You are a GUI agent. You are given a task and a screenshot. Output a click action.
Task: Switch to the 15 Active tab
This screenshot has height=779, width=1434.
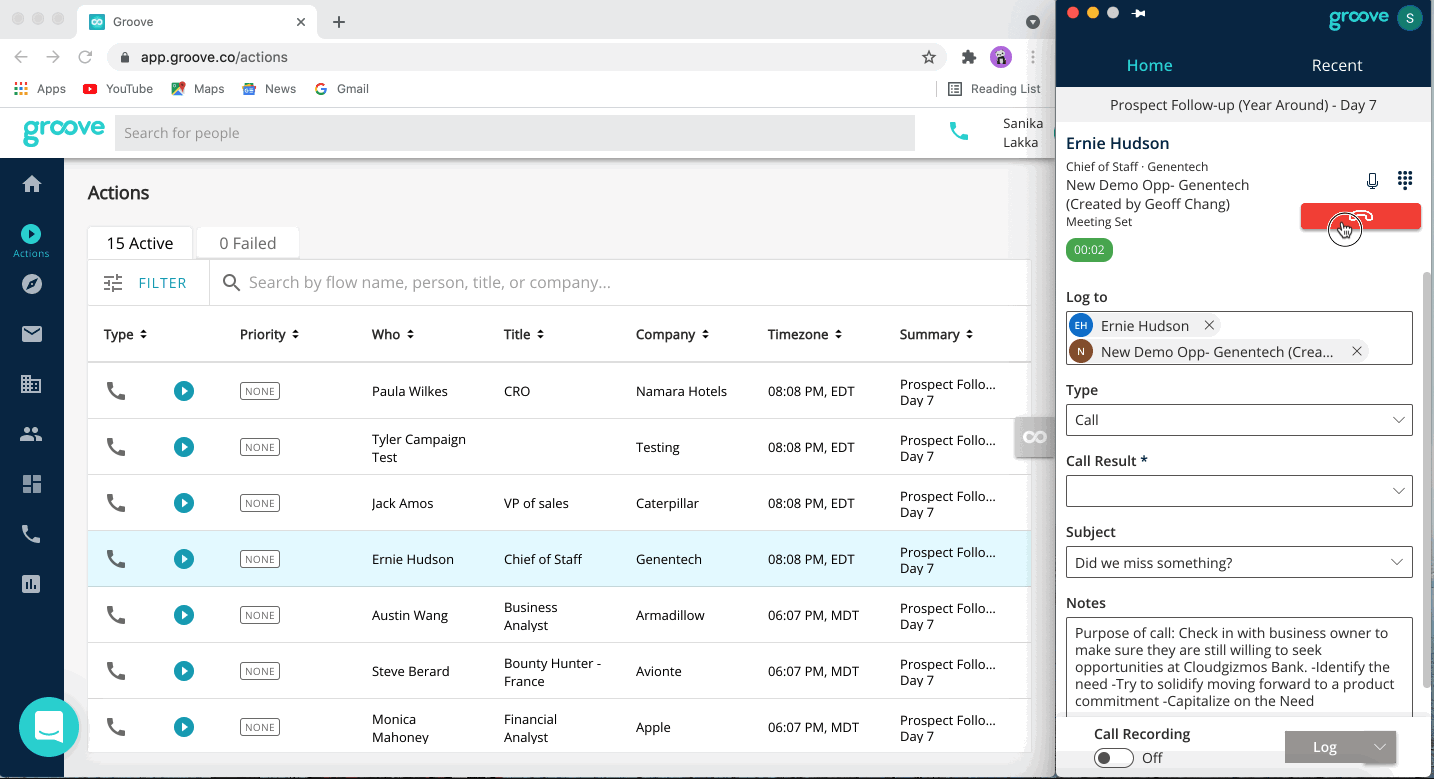point(140,243)
